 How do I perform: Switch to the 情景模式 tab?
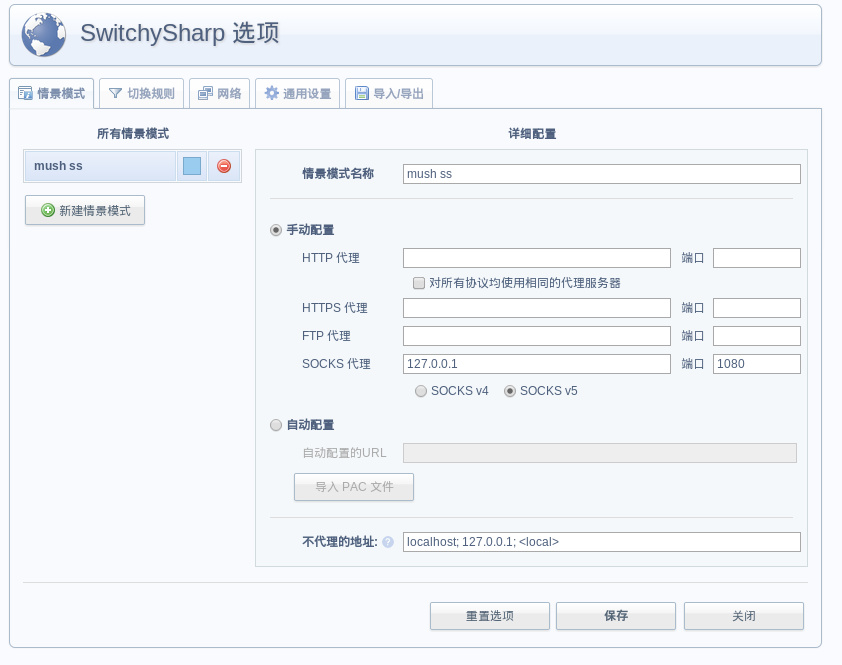tap(52, 93)
